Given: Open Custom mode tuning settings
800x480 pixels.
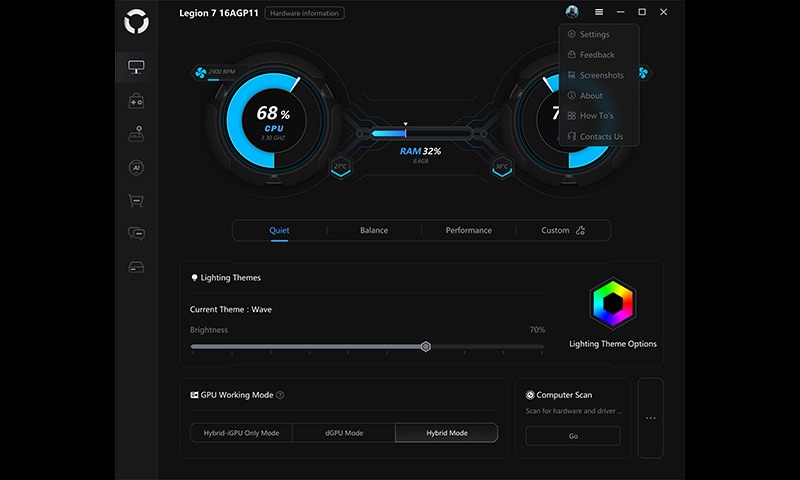Looking at the screenshot, I should [562, 230].
